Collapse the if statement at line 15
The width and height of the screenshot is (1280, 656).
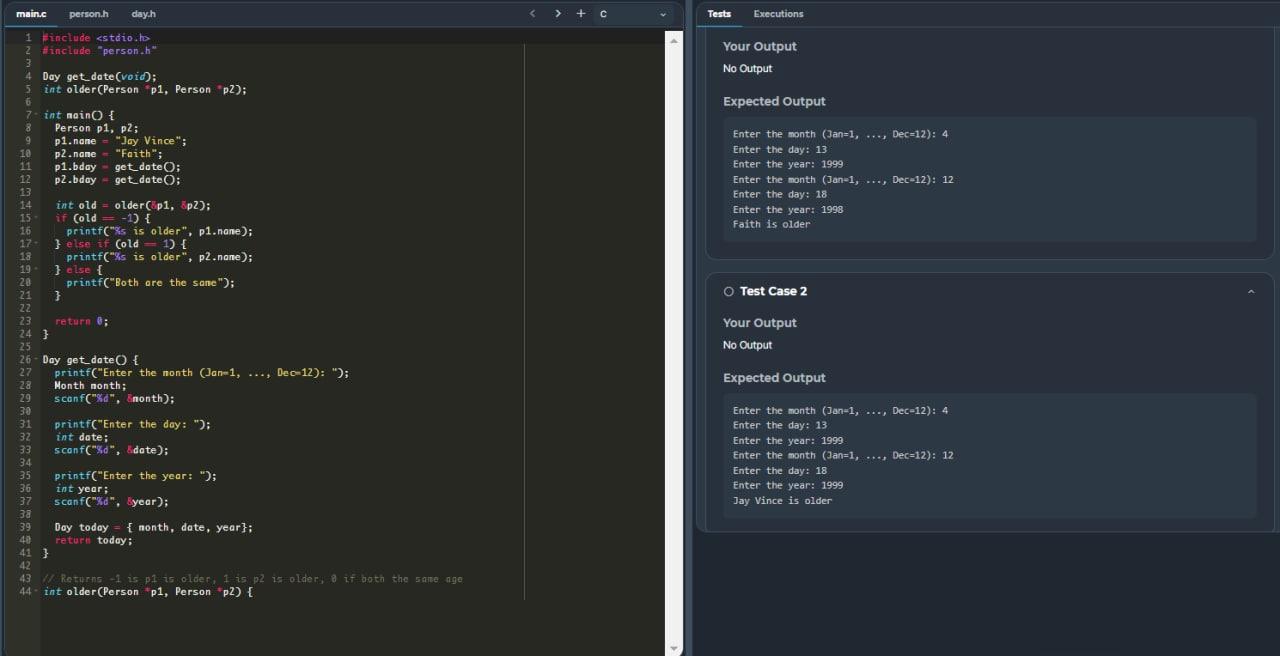37,217
